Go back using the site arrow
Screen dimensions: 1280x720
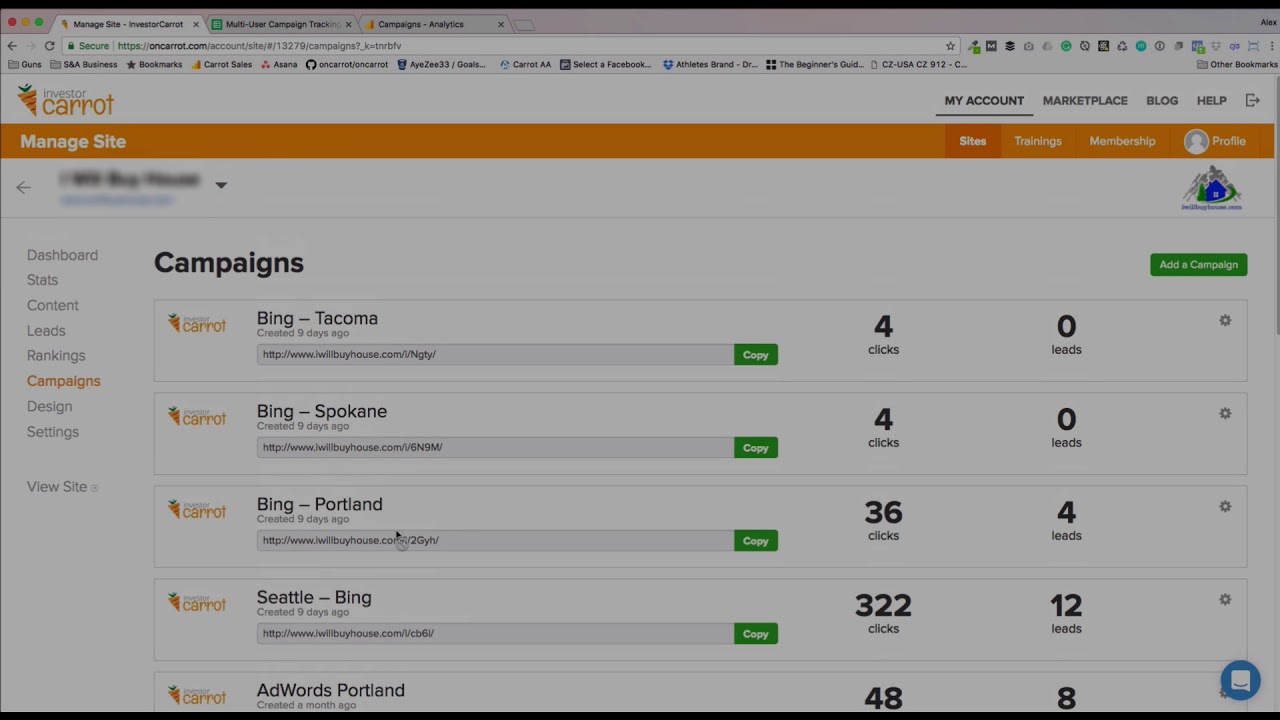(23, 187)
